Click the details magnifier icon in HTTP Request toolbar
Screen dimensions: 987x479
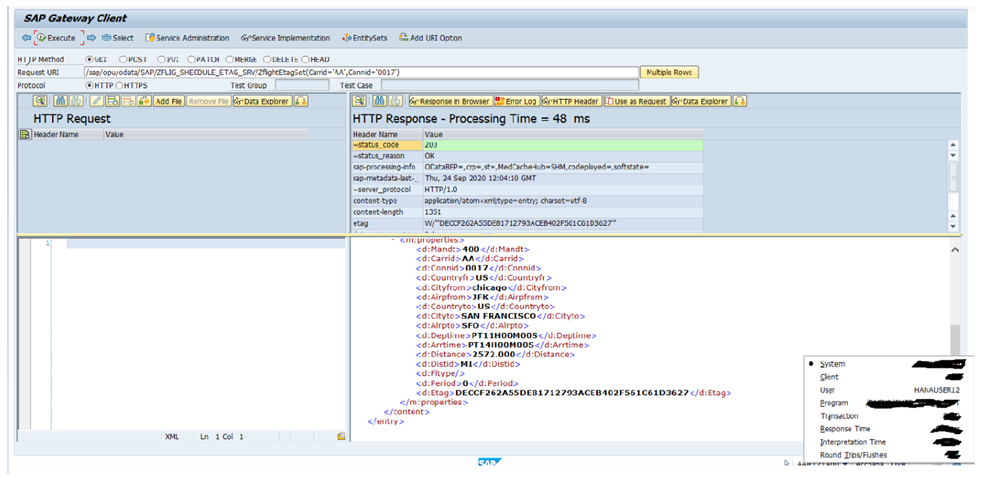click(x=40, y=101)
